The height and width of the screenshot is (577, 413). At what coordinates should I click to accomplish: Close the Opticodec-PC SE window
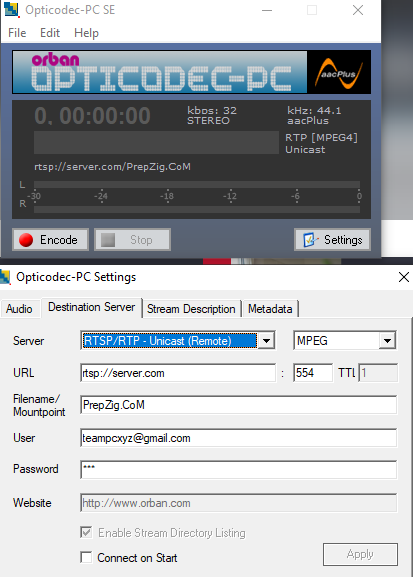pos(358,10)
